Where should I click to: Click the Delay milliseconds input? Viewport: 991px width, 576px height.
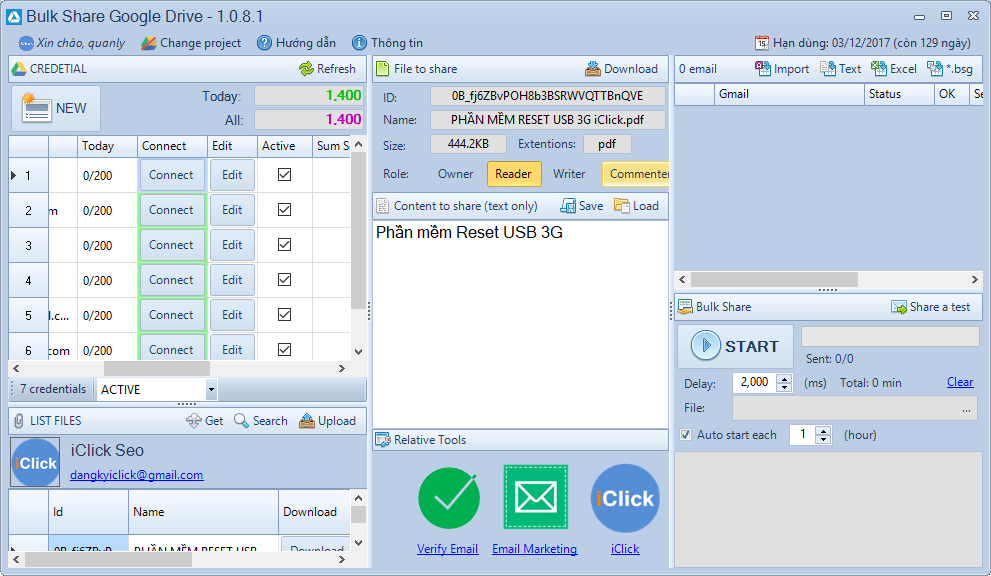(755, 383)
